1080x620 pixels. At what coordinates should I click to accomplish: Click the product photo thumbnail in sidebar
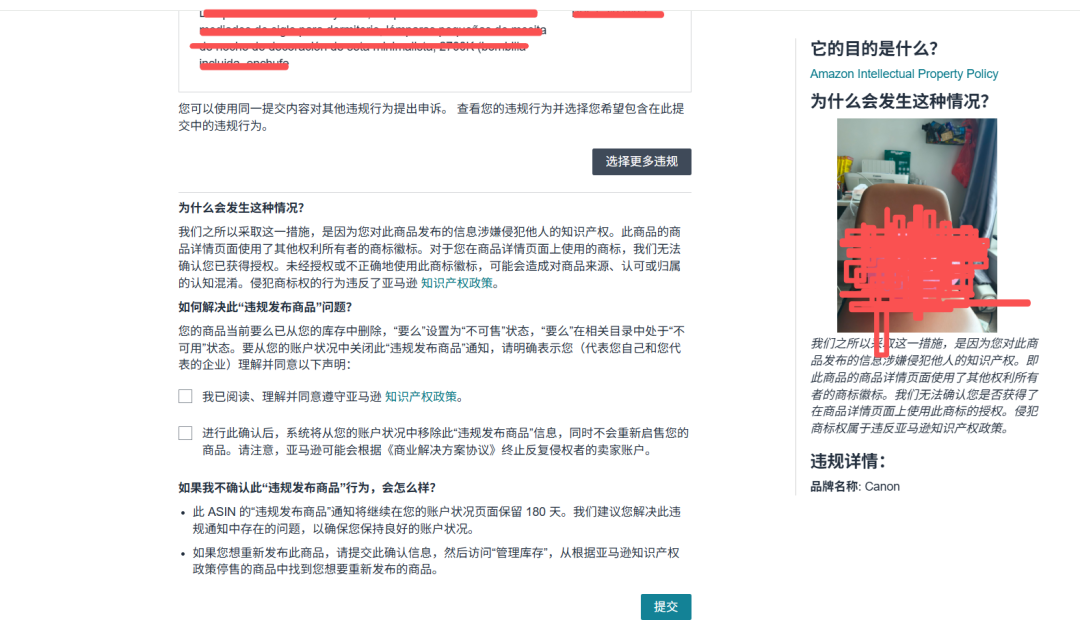click(917, 225)
